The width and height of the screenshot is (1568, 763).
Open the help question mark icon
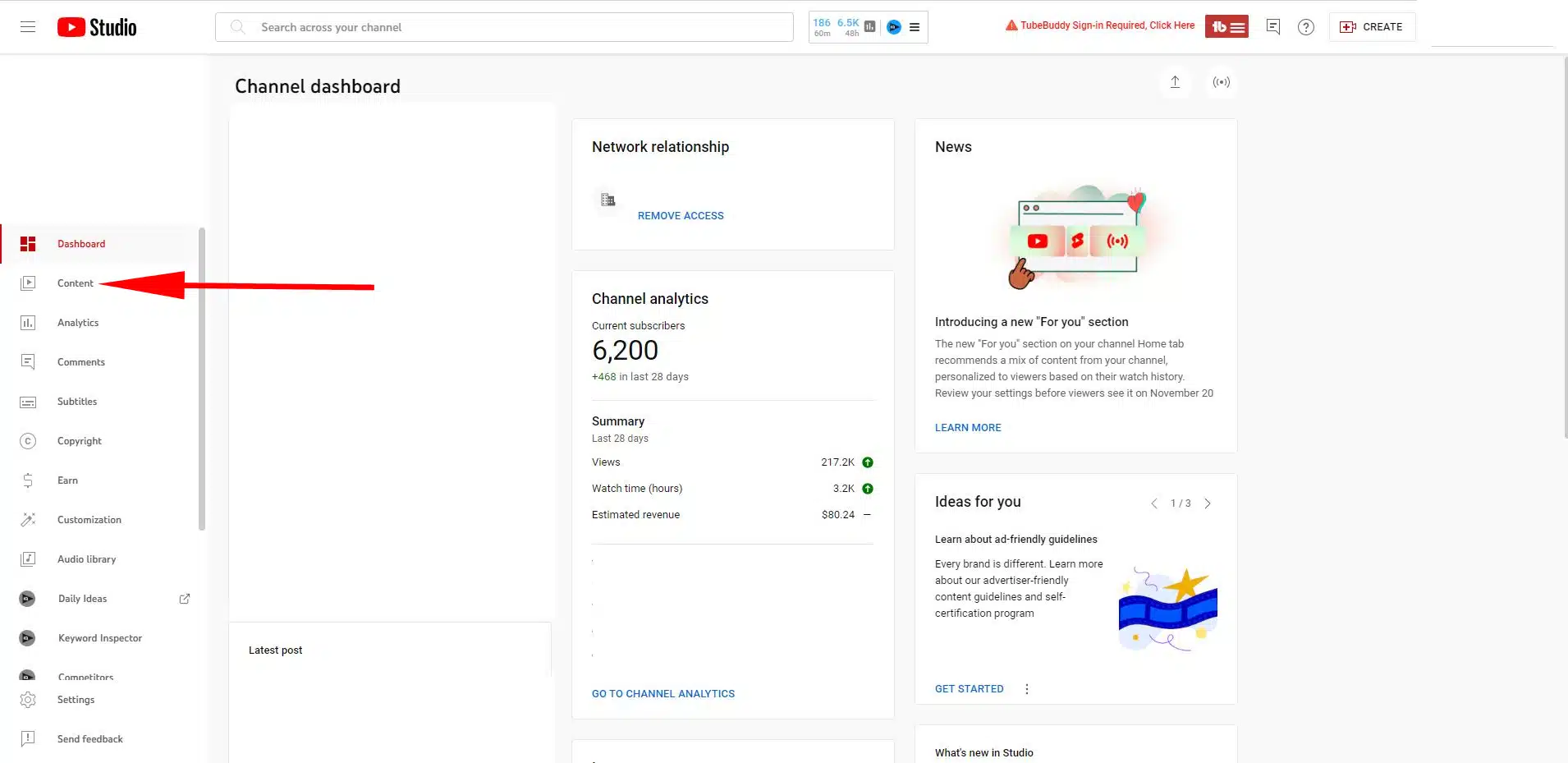[x=1305, y=27]
